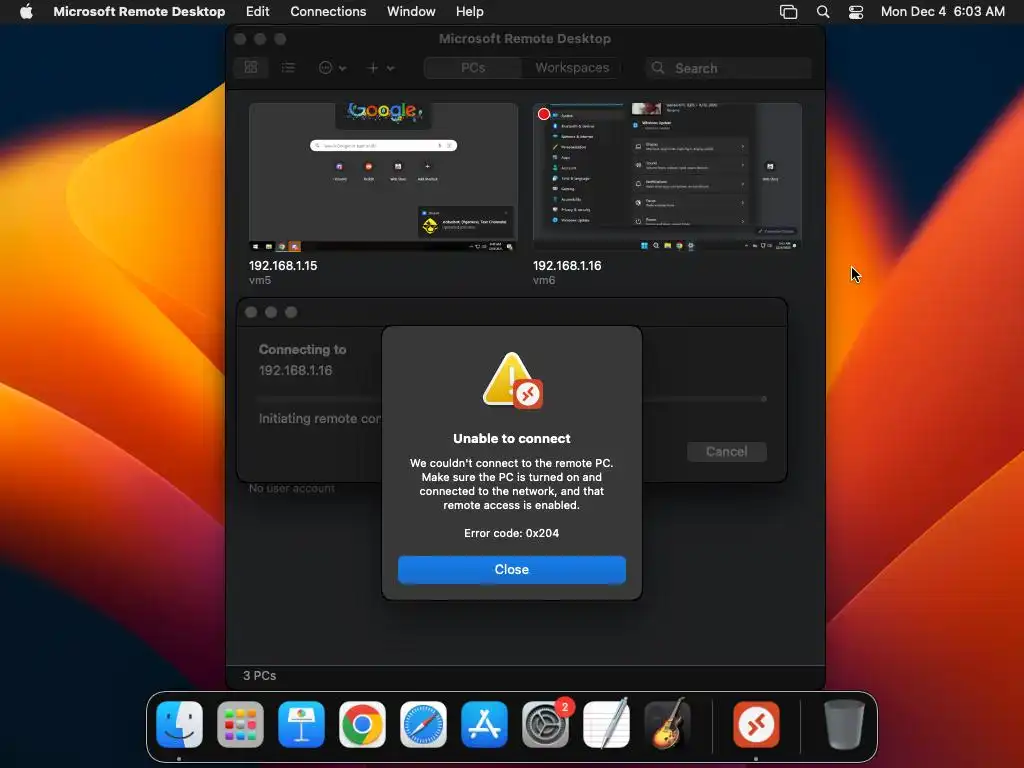
Task: Open Control Center in menu bar
Action: tap(856, 12)
